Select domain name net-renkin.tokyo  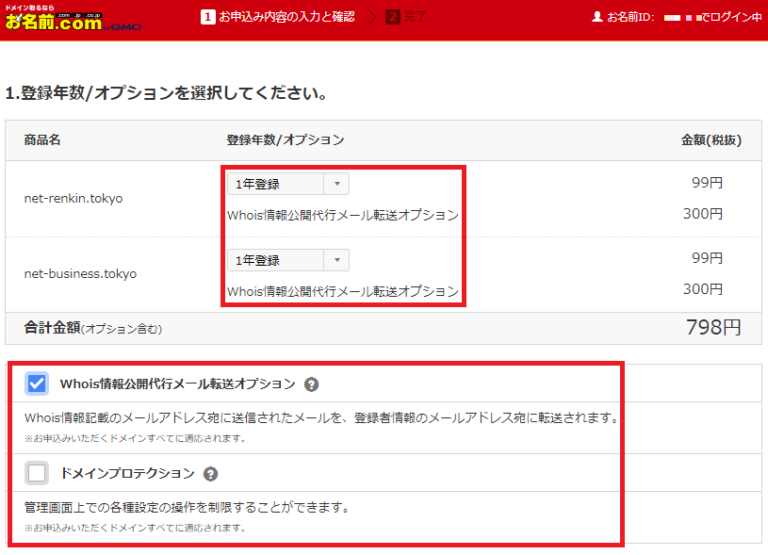coord(73,198)
